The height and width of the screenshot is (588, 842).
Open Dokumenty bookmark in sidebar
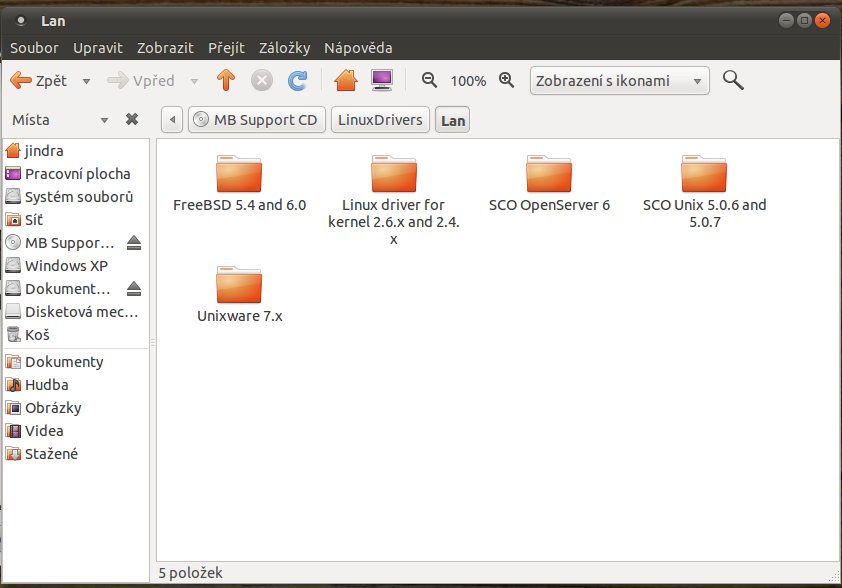point(76,362)
